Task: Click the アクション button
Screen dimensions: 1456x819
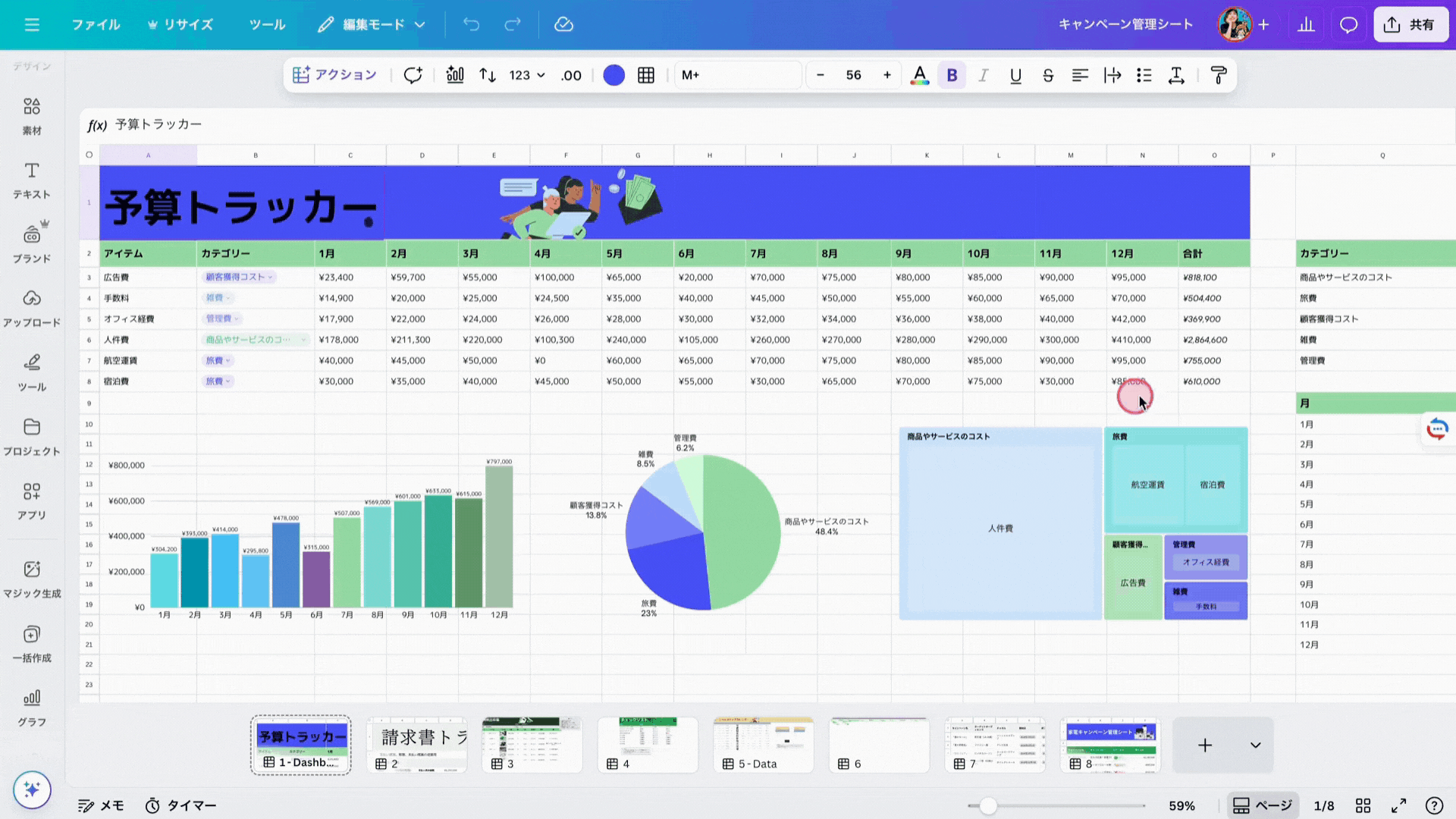Action: (334, 75)
